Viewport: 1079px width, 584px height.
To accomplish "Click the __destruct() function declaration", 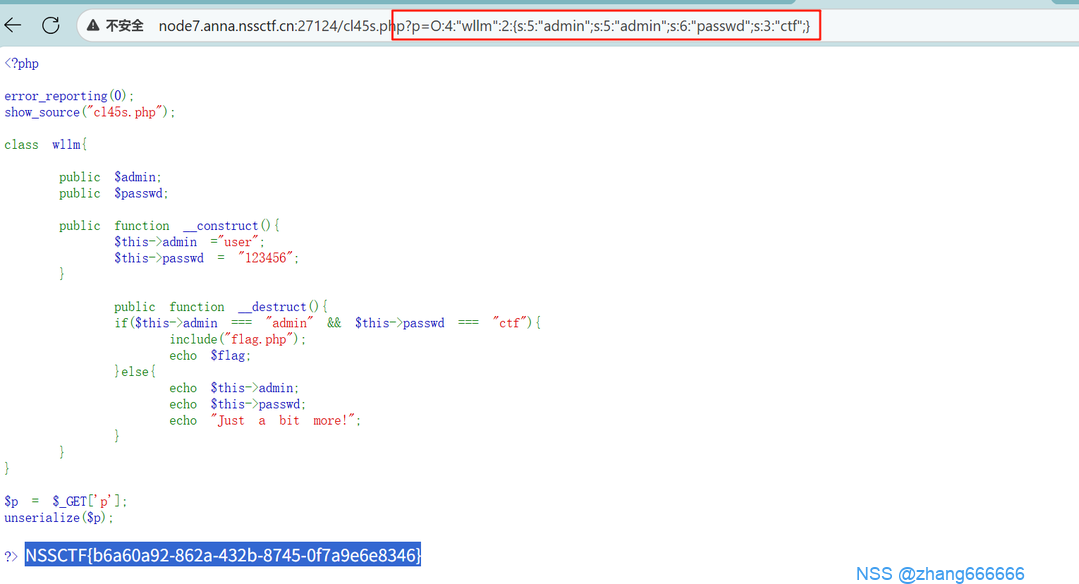I will point(221,307).
